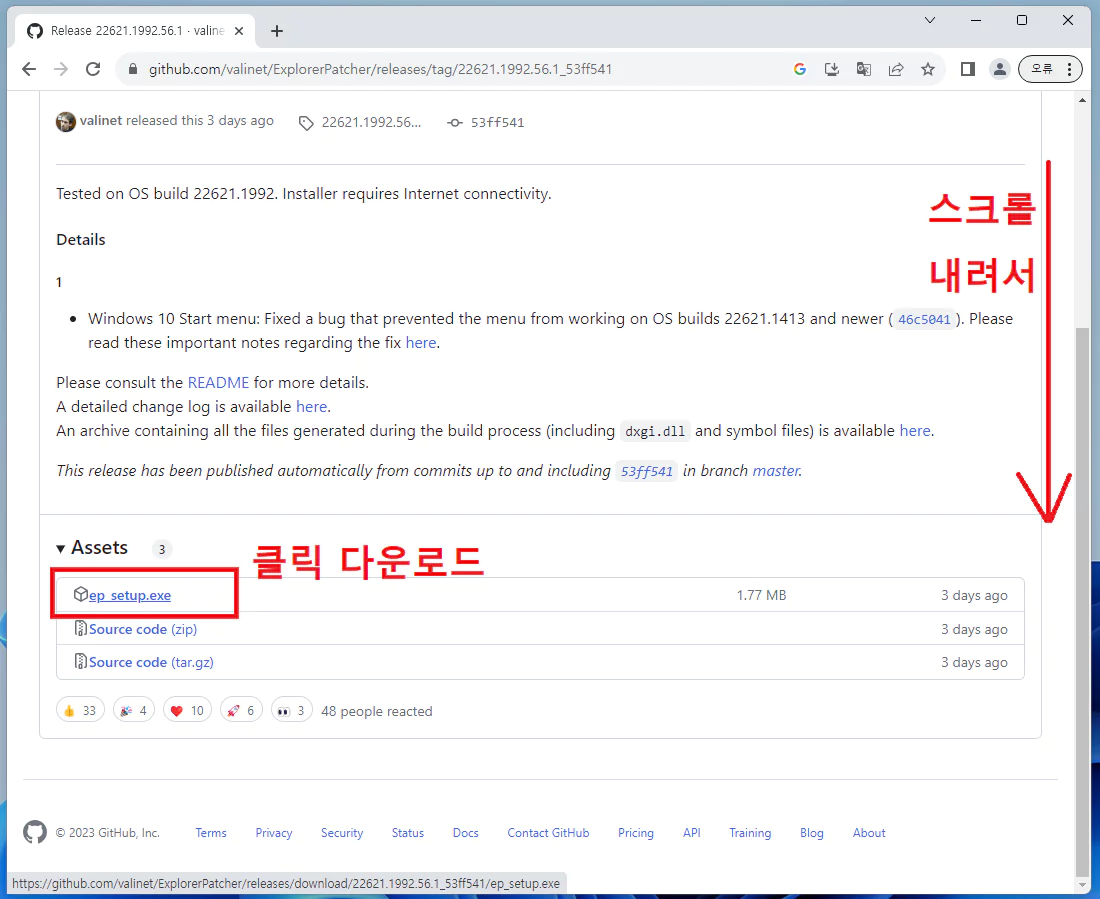
Task: Open commit 53ff541 near tag
Action: point(497,122)
